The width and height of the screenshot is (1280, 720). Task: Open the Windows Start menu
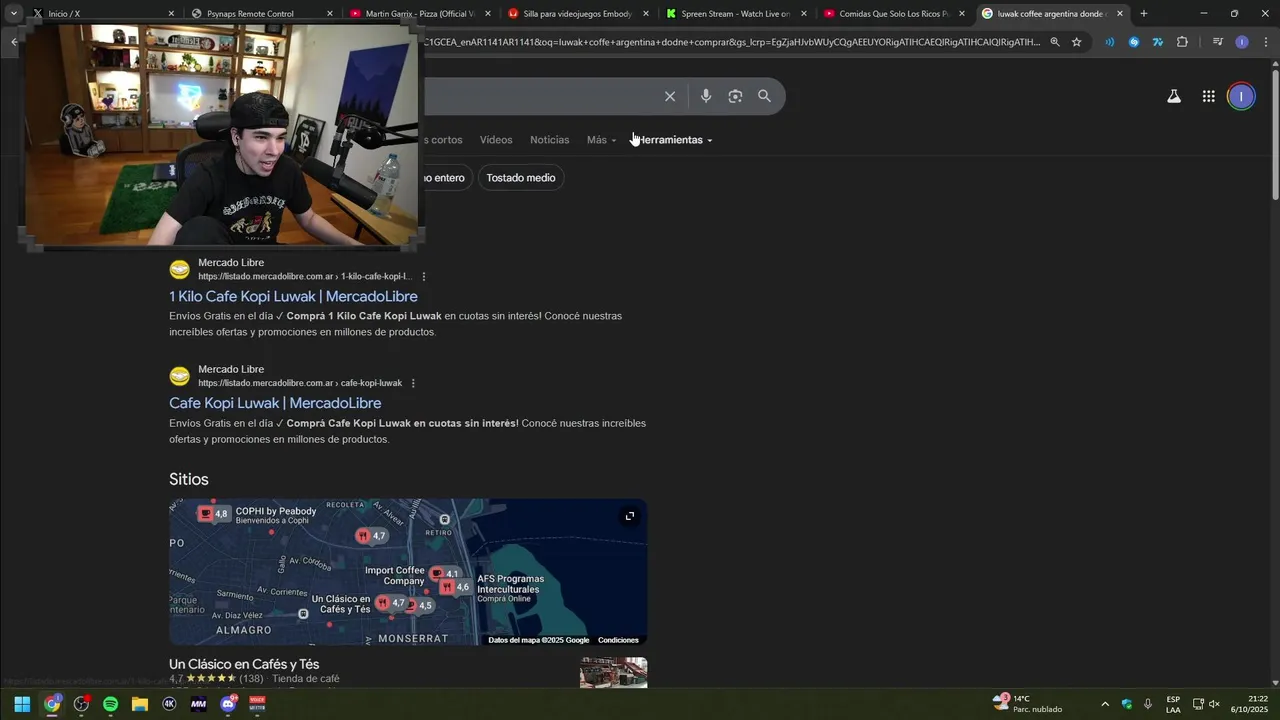pyautogui.click(x=22, y=704)
